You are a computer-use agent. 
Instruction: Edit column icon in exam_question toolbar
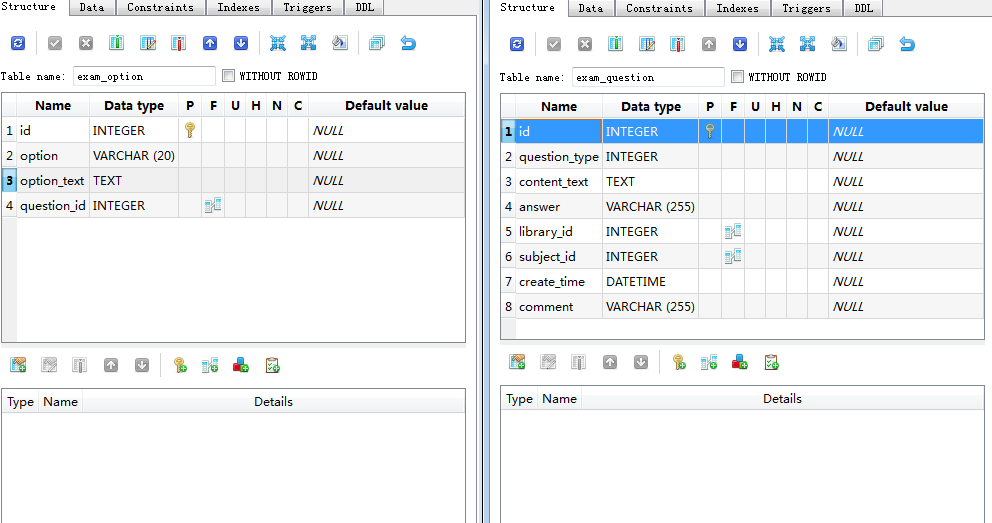[647, 44]
